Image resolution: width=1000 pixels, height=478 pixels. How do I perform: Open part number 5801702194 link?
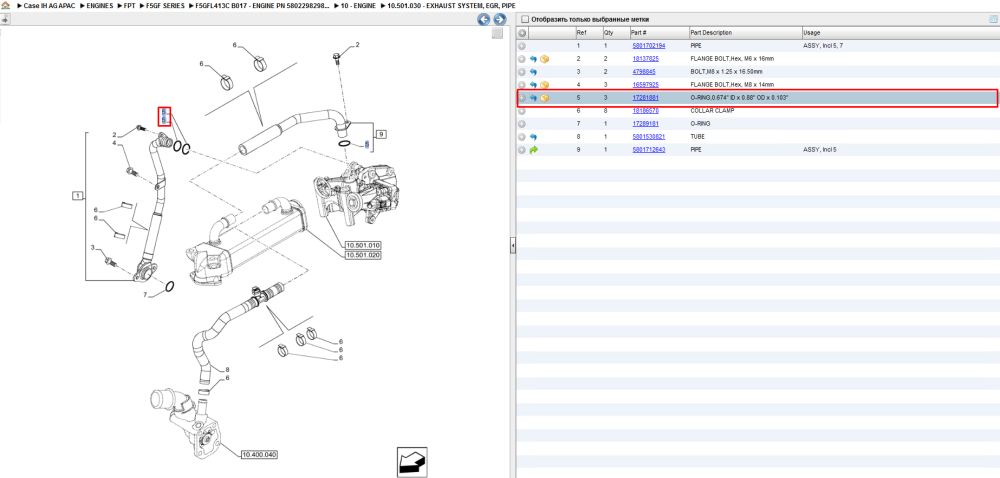tap(649, 46)
